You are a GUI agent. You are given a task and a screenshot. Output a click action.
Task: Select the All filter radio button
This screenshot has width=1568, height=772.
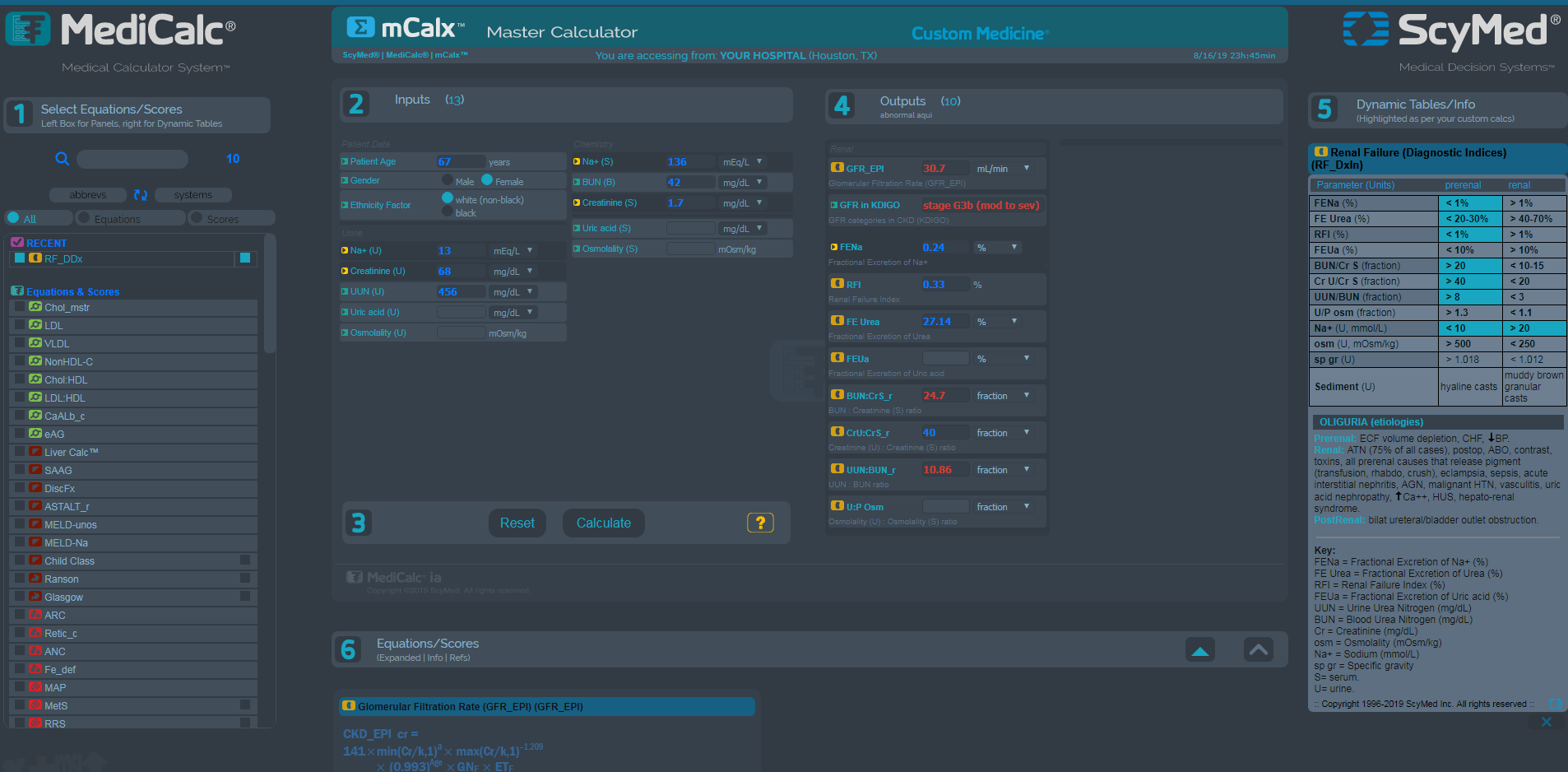(13, 218)
